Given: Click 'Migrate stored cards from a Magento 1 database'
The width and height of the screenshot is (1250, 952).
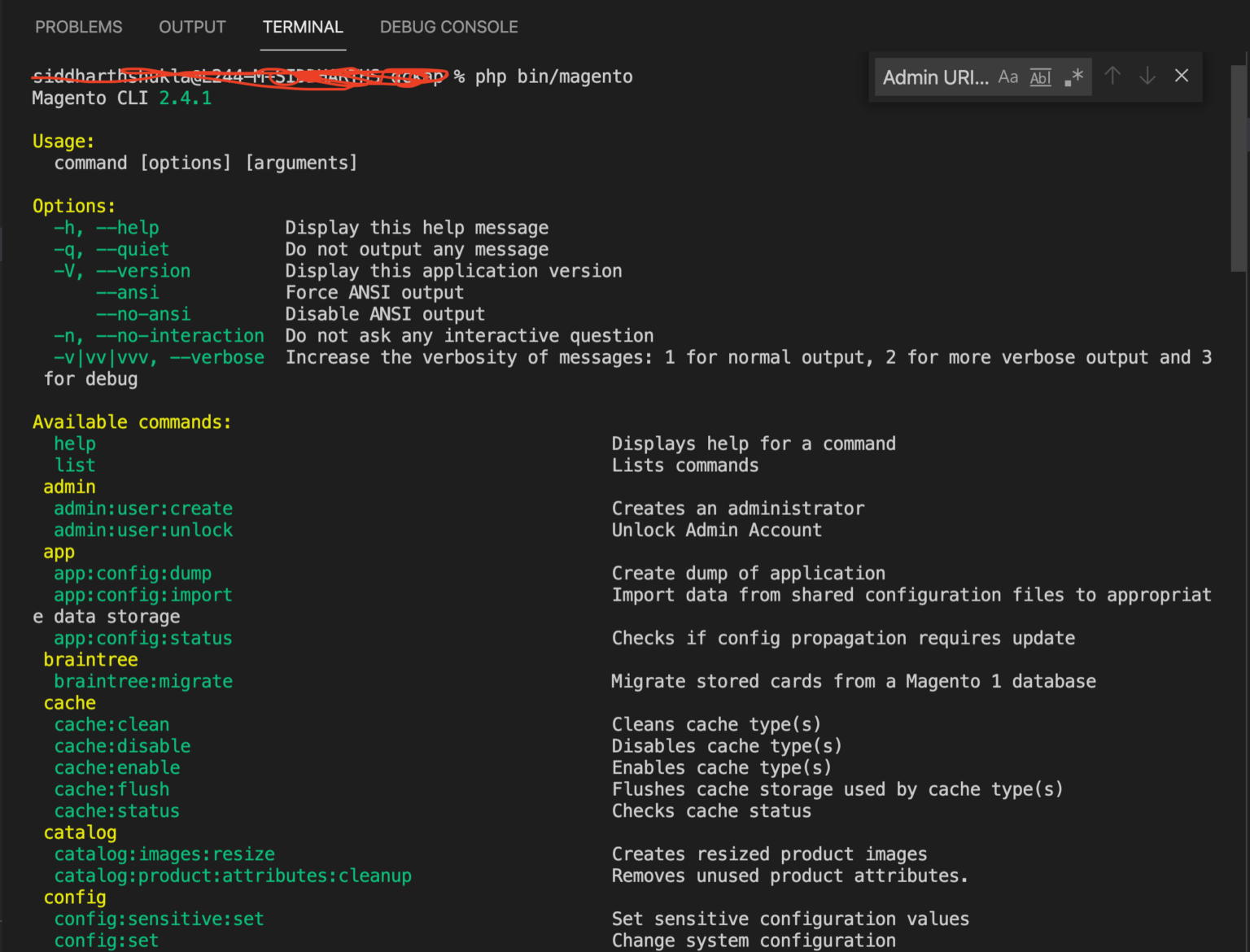Looking at the screenshot, I should pos(854,681).
